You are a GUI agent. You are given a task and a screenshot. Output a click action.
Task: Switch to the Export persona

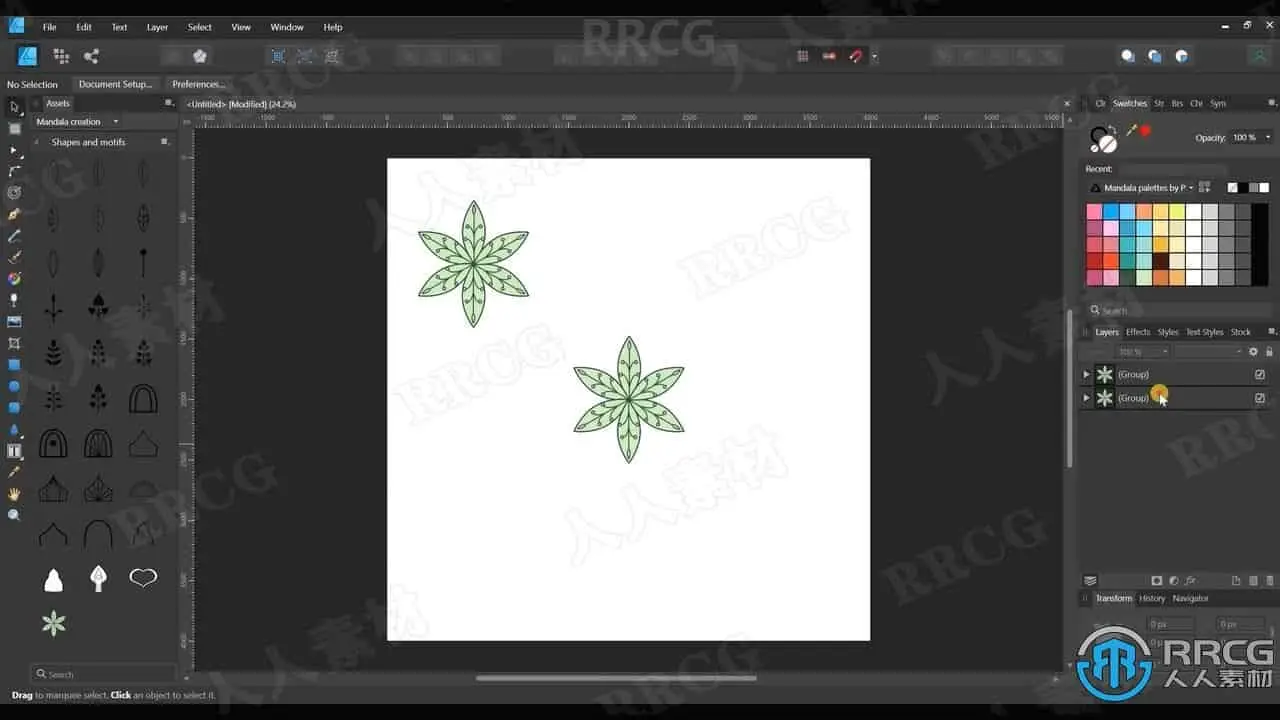[x=91, y=56]
